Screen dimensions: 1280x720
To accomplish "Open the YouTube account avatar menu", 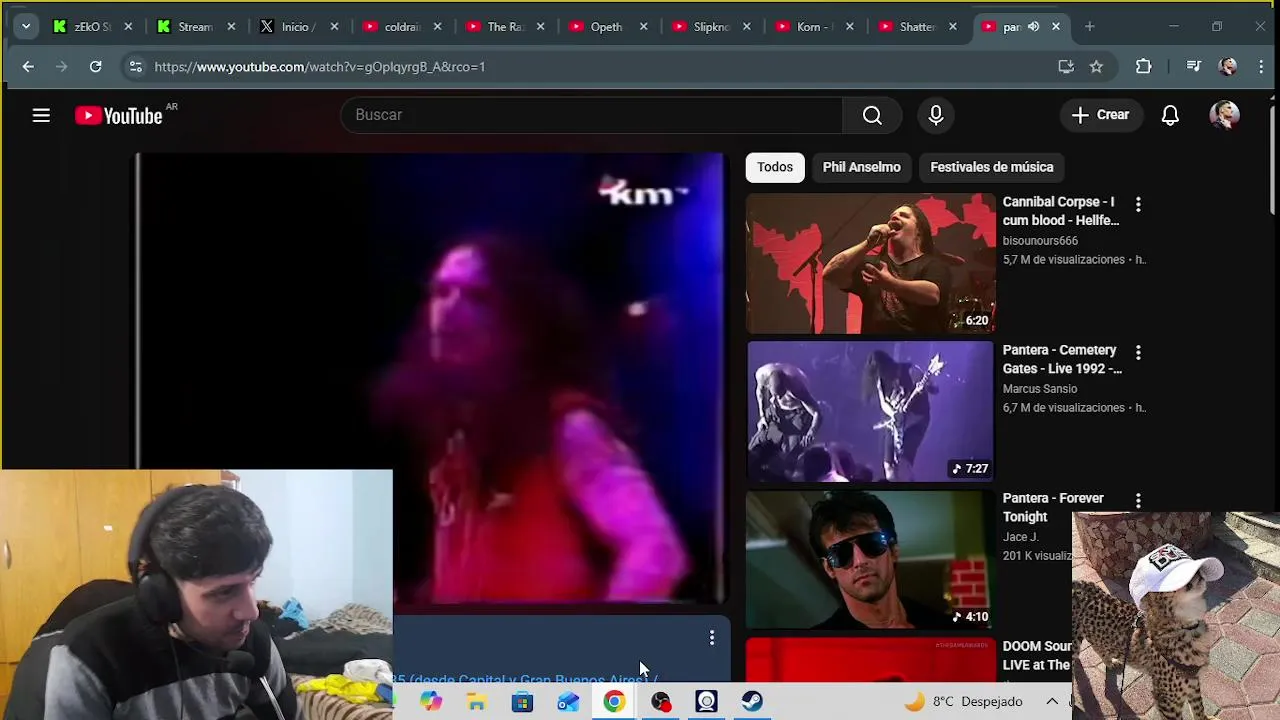I will click(x=1225, y=115).
